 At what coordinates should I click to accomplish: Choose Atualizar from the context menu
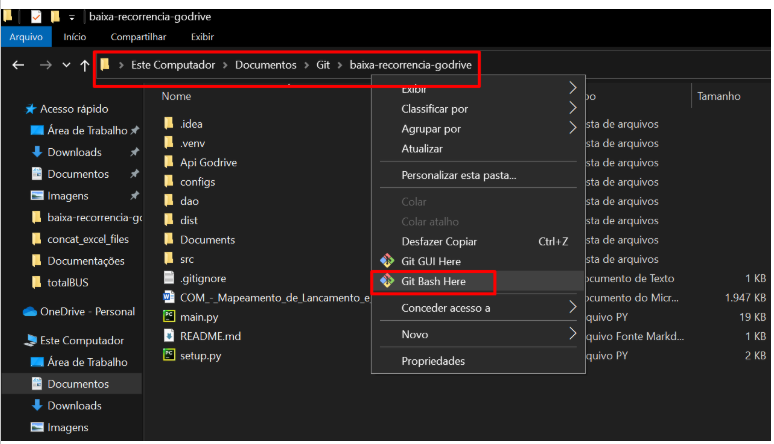coord(422,149)
